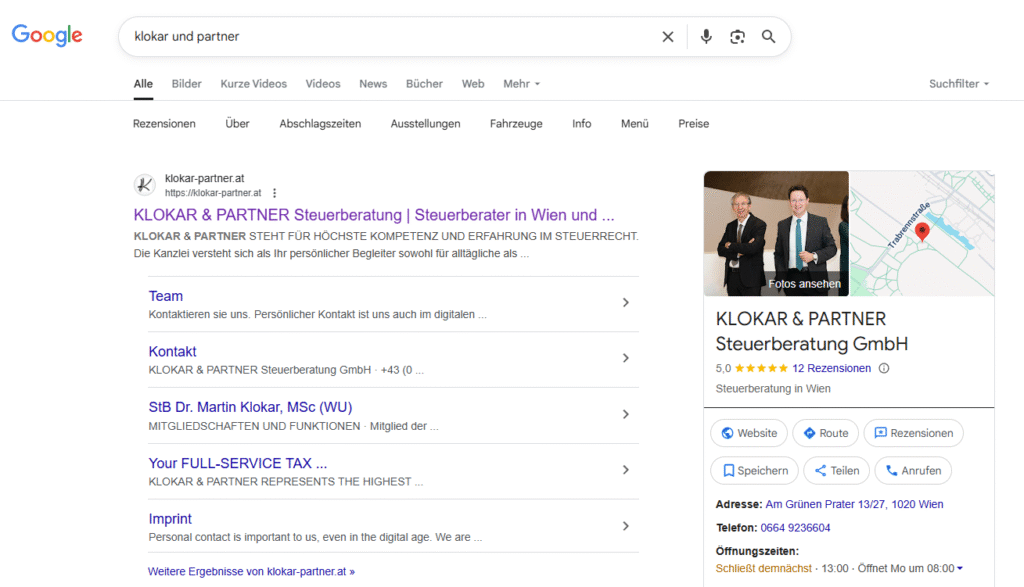Click the klokar-partner.at site favicon
Screen dimensions: 1024x587
tap(144, 185)
